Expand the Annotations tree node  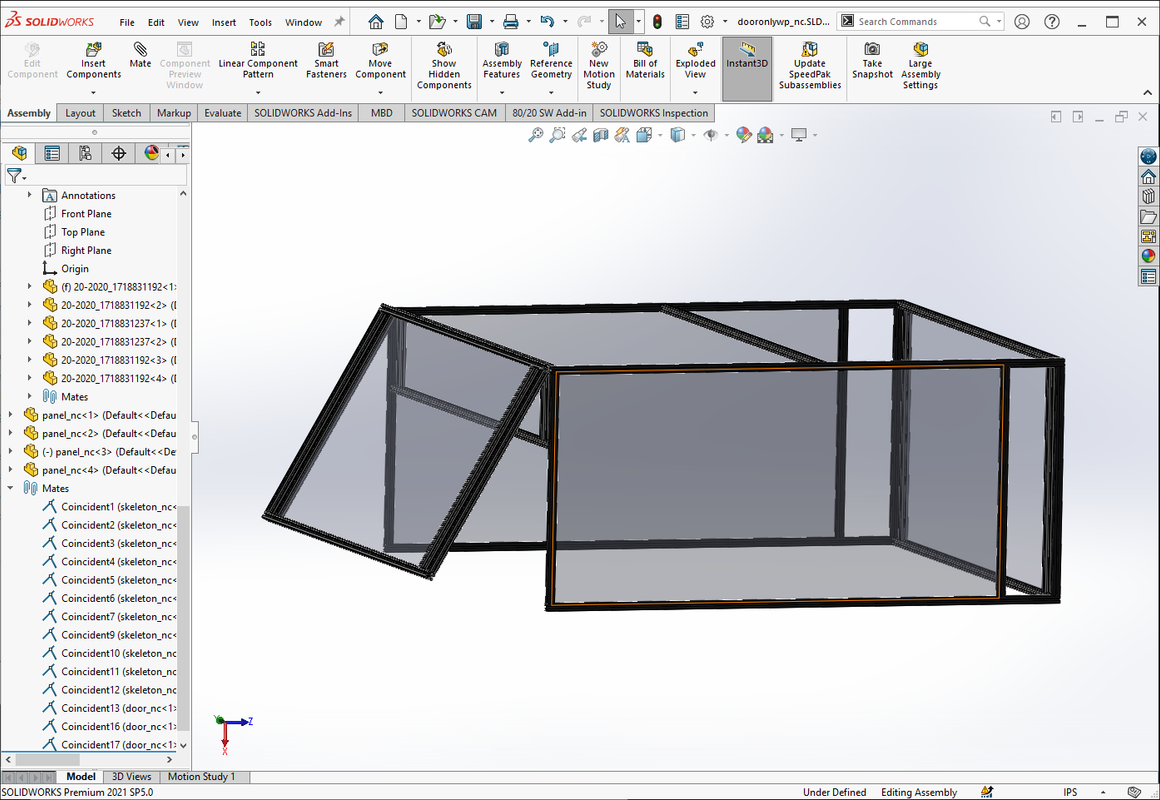[x=30, y=195]
